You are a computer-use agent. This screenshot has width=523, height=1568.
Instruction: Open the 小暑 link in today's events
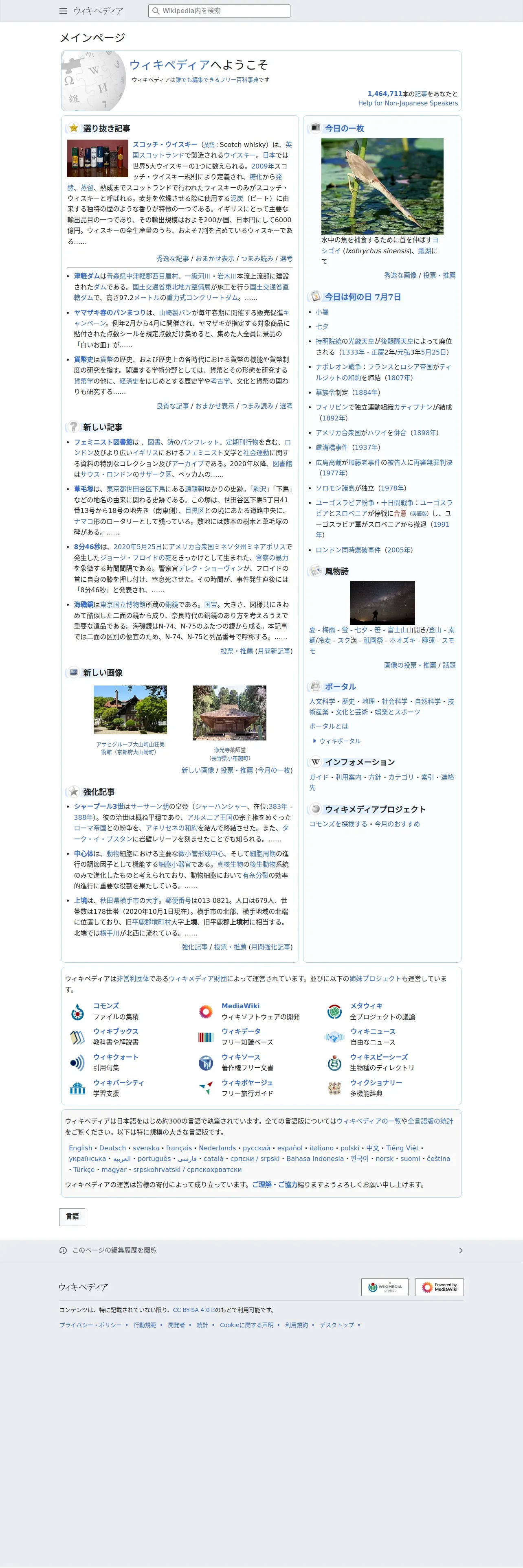click(322, 312)
